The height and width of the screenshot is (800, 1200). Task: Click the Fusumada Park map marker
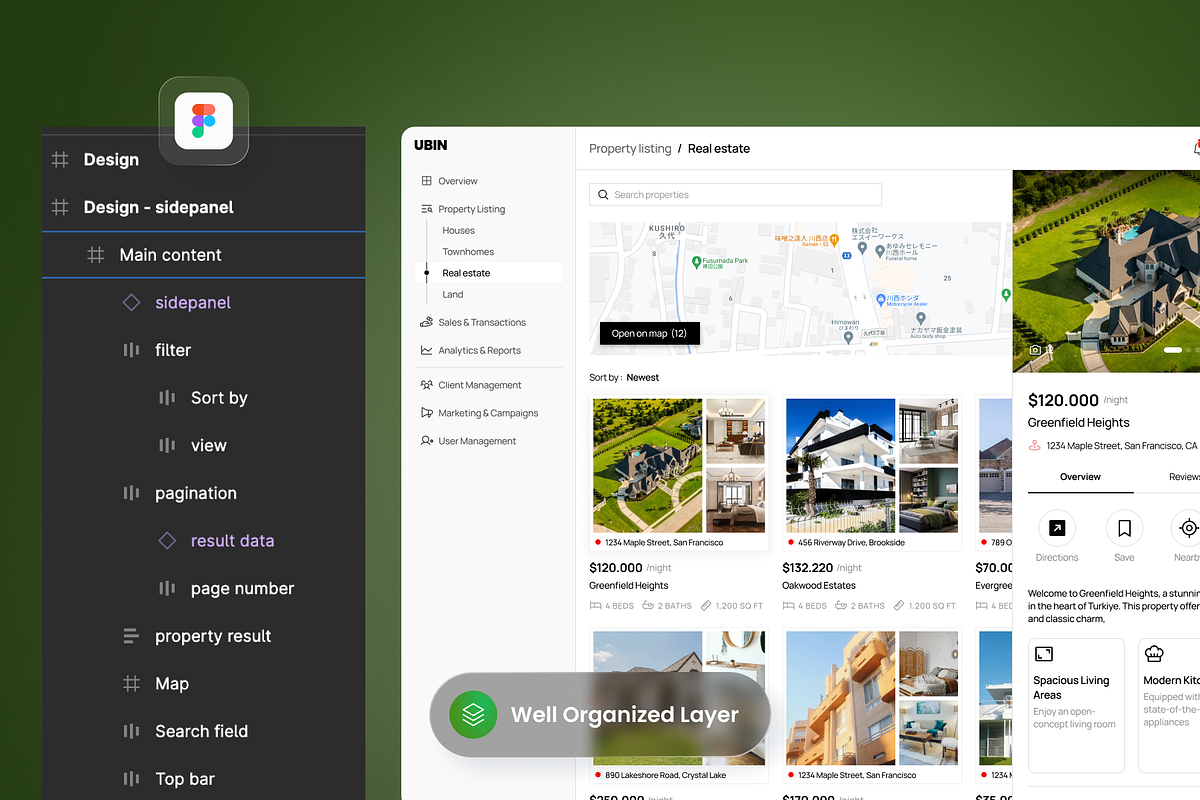[697, 261]
